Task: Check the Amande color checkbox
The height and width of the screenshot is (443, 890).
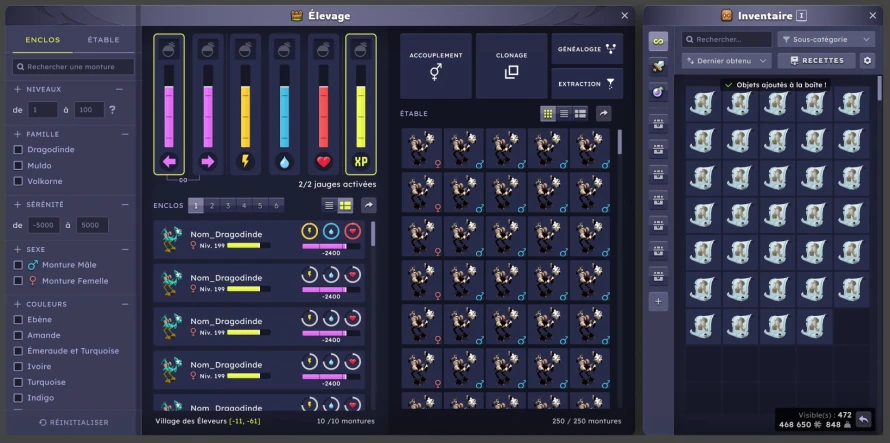Action: click(18, 336)
